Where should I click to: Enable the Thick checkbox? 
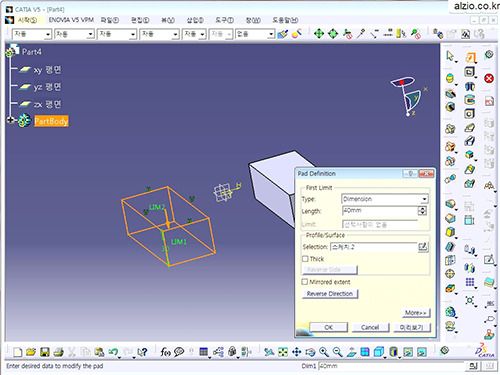[305, 259]
